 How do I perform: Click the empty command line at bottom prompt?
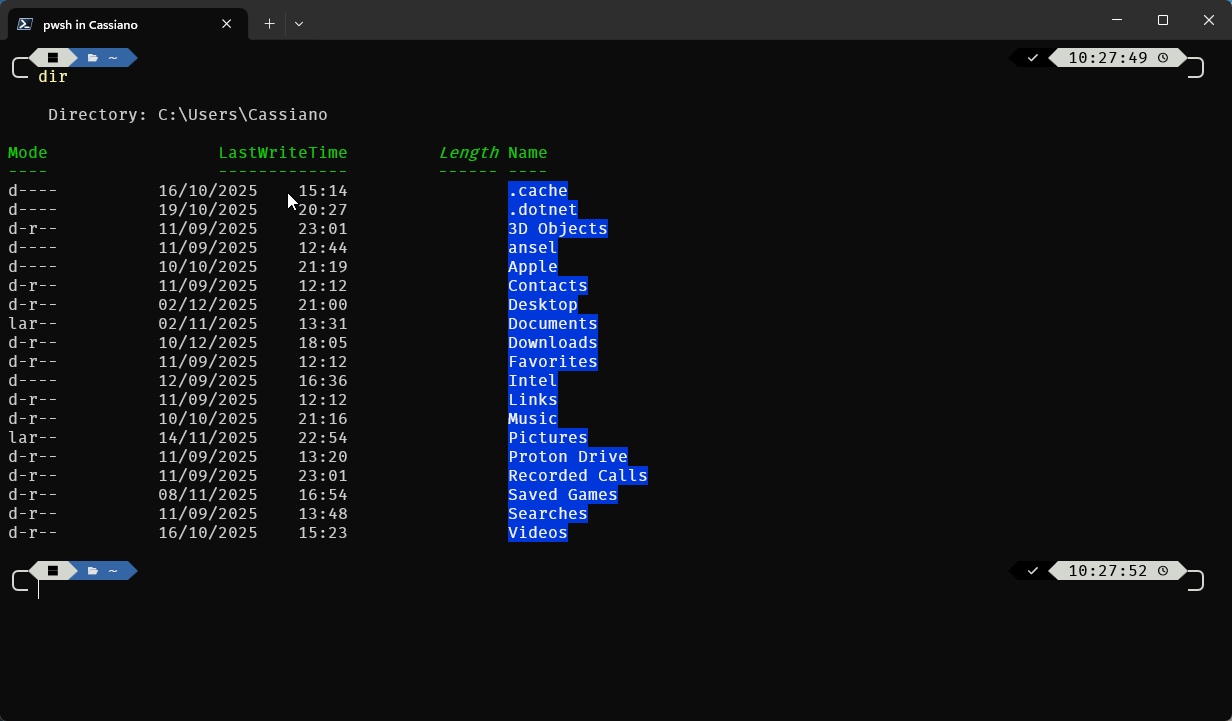click(x=300, y=590)
